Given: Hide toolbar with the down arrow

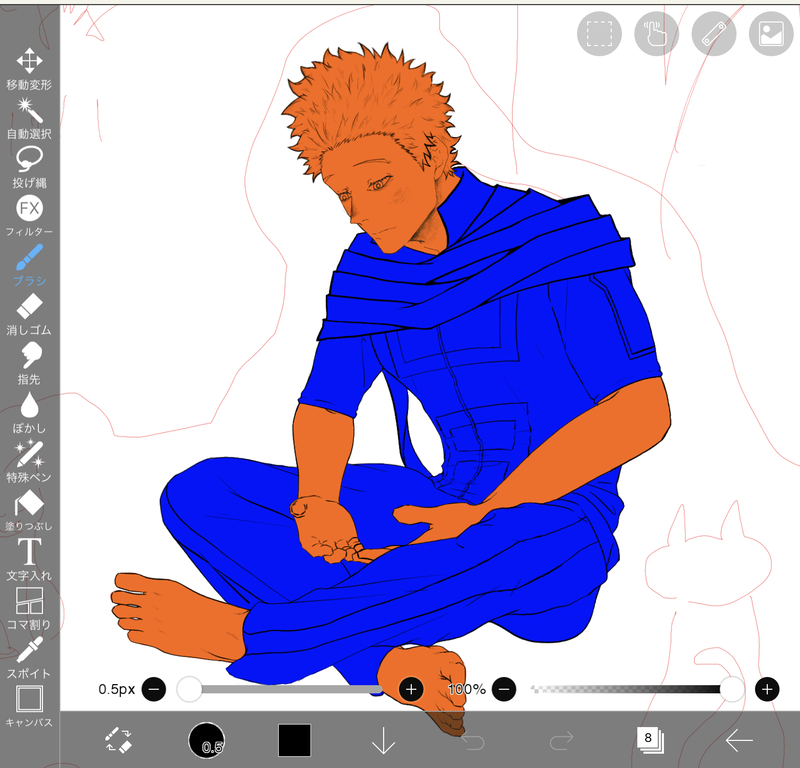Looking at the screenshot, I should [384, 740].
